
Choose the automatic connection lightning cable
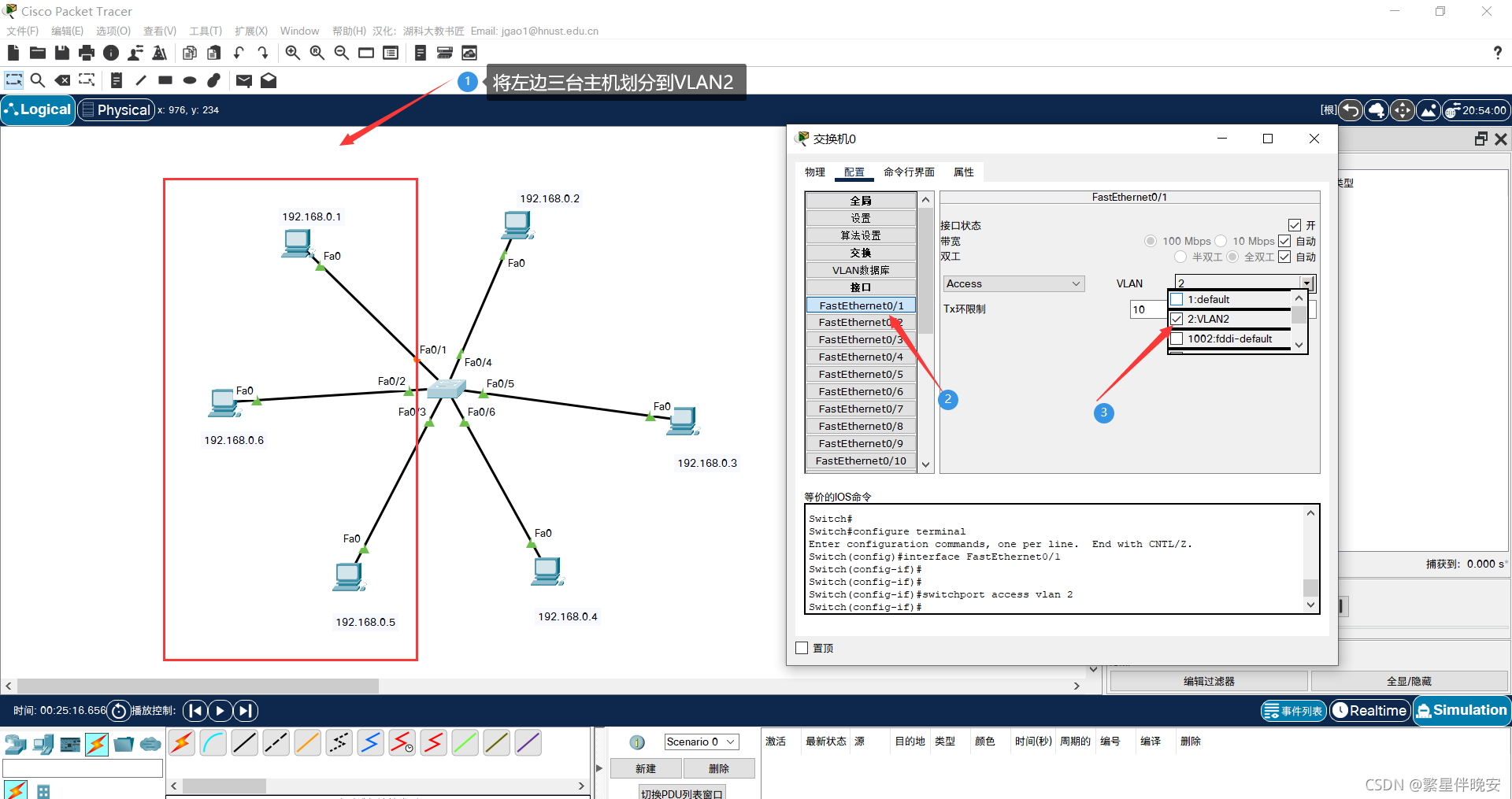point(182,742)
